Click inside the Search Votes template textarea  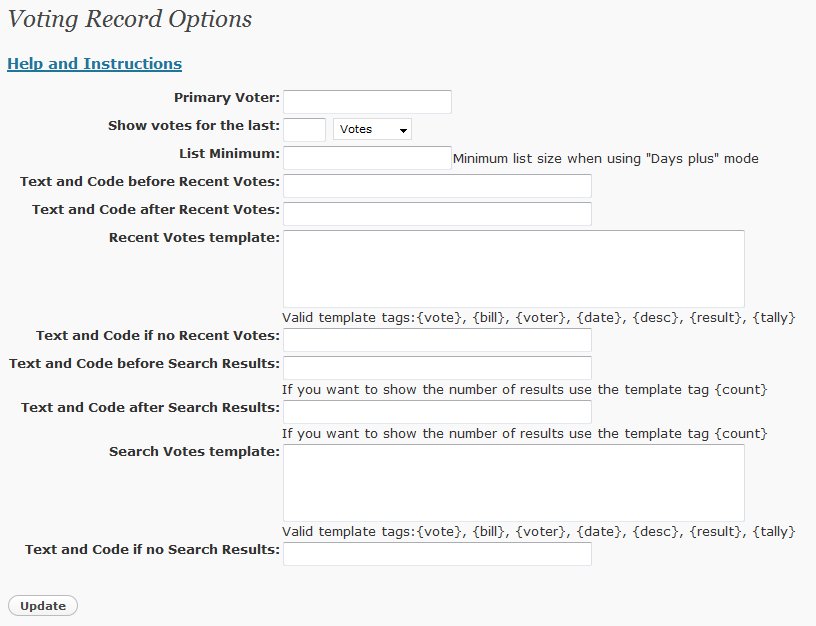click(514, 483)
